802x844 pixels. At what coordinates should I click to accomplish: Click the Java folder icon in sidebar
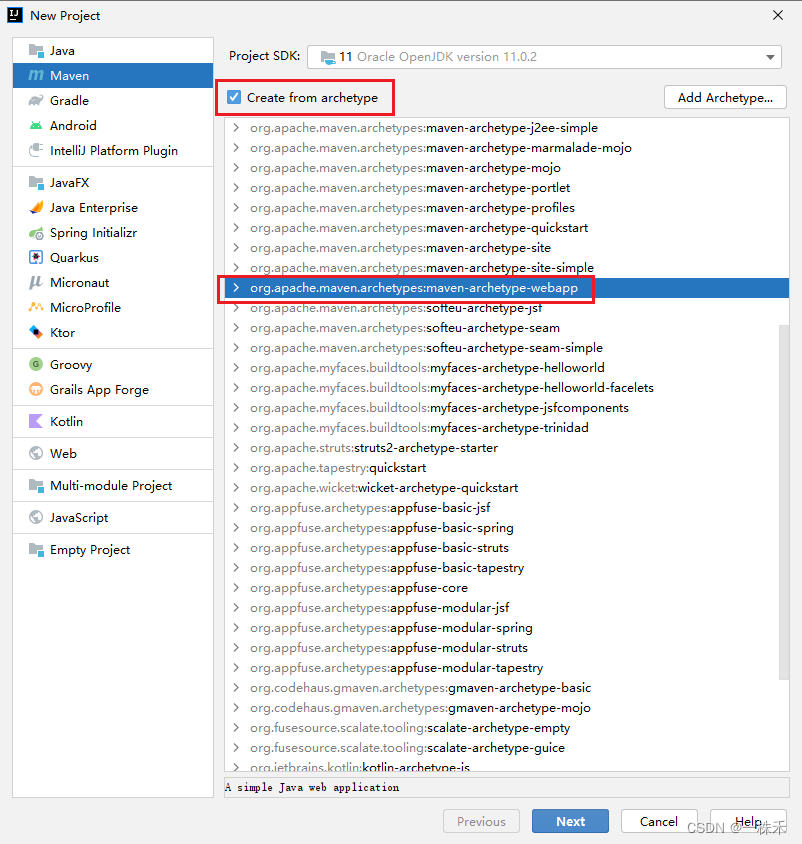pyautogui.click(x=36, y=51)
